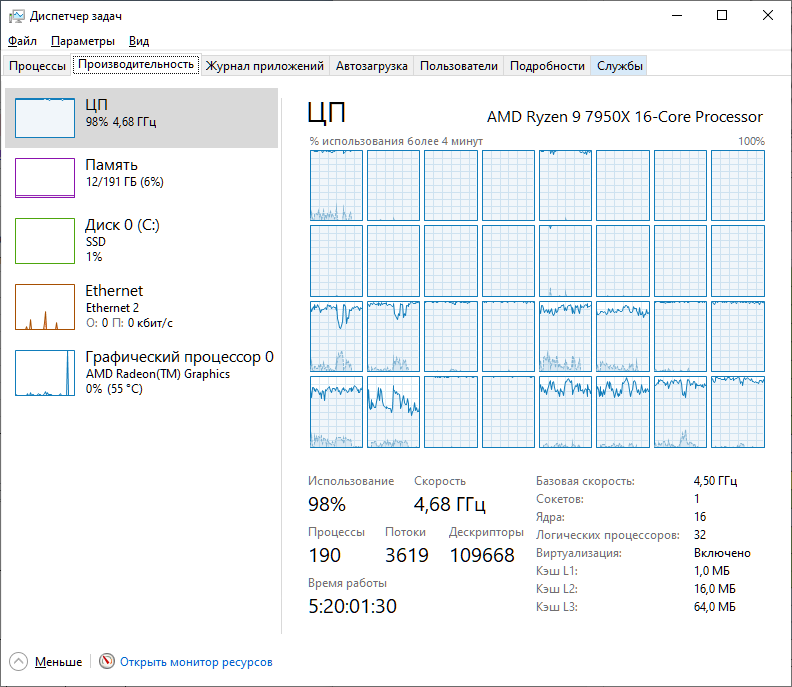Viewport: 792px width, 687px height.
Task: Open the Вид menu
Action: point(139,41)
